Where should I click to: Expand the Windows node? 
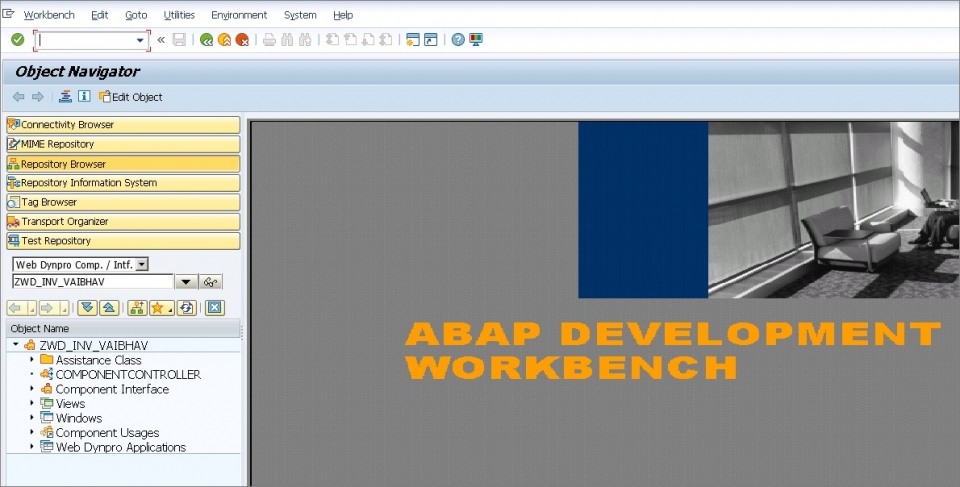click(32, 418)
